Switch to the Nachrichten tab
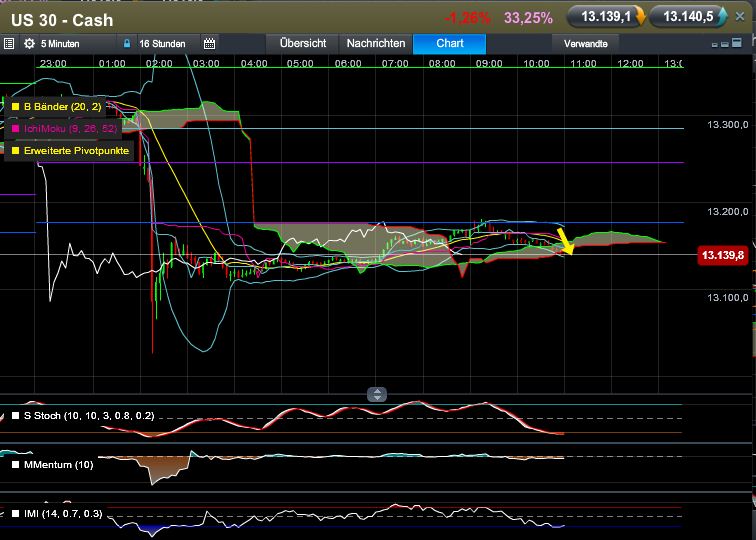Image resolution: width=756 pixels, height=540 pixels. point(375,44)
